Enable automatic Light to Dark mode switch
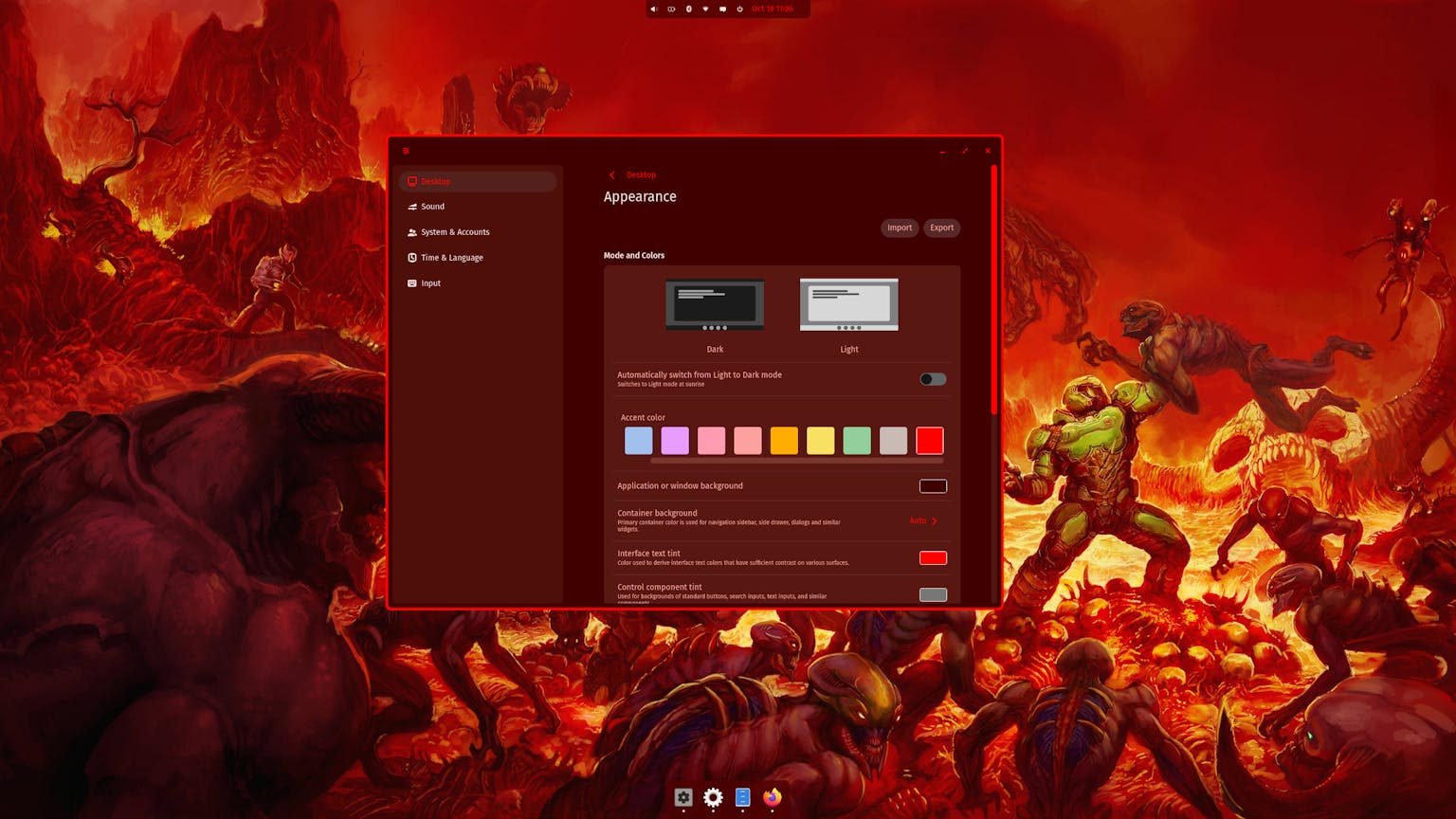Image resolution: width=1456 pixels, height=819 pixels. click(933, 379)
